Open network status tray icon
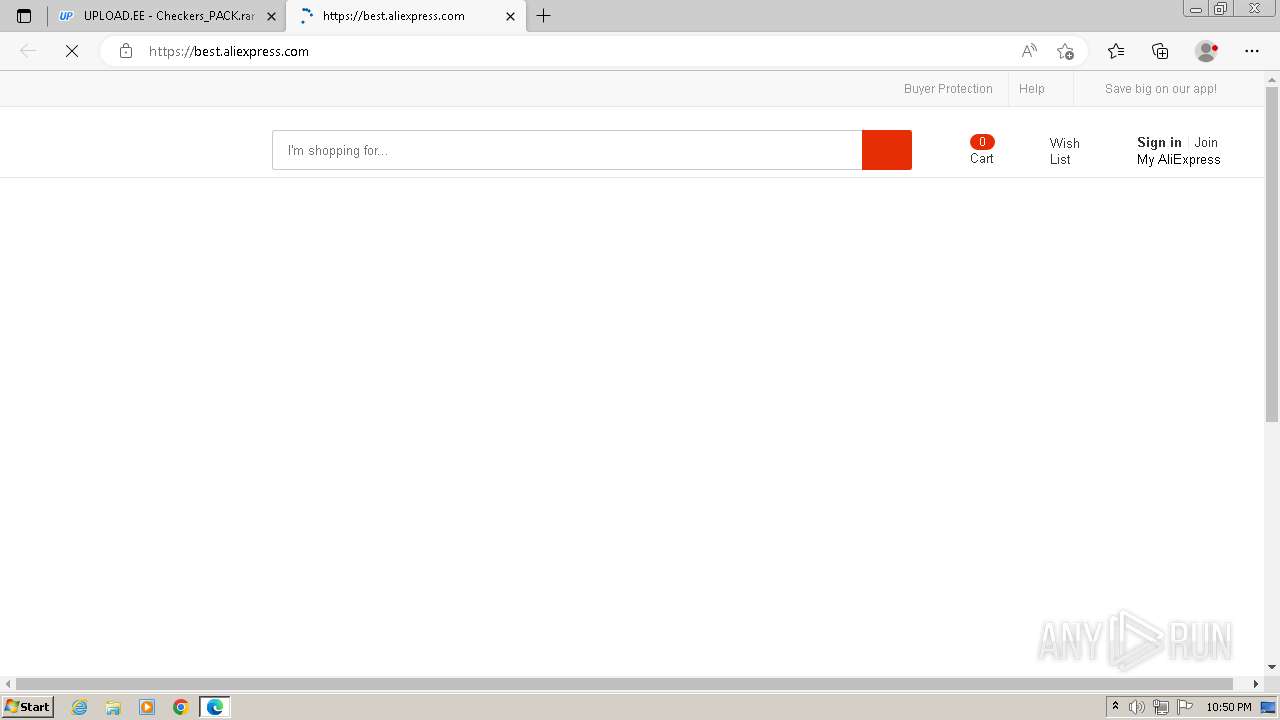The image size is (1280, 720). pos(1161,707)
